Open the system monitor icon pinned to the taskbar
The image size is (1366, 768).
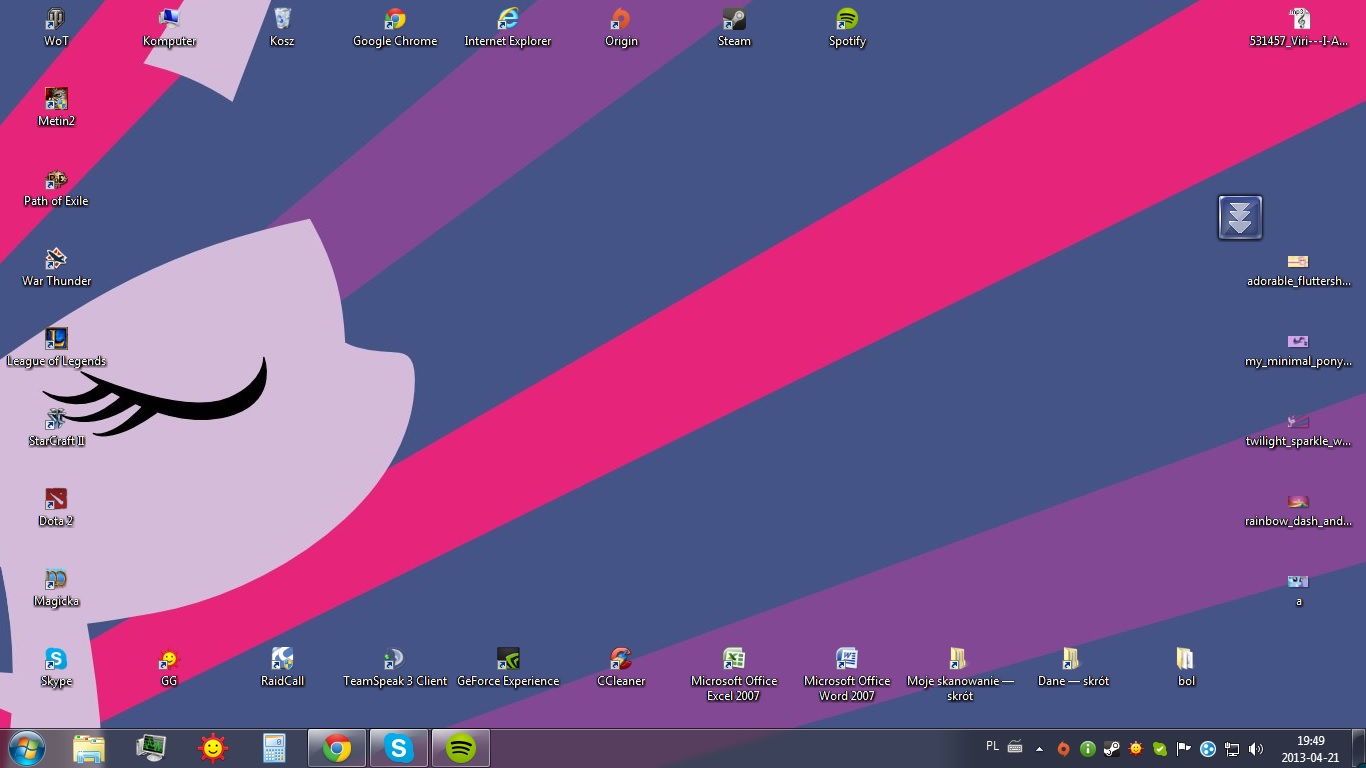151,748
